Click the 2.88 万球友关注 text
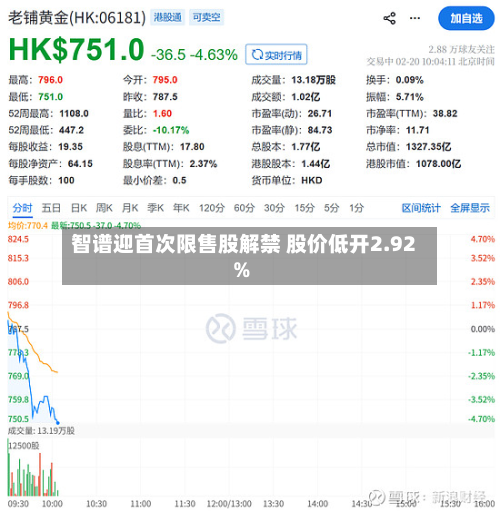This screenshot has width=500, height=512. [x=461, y=49]
